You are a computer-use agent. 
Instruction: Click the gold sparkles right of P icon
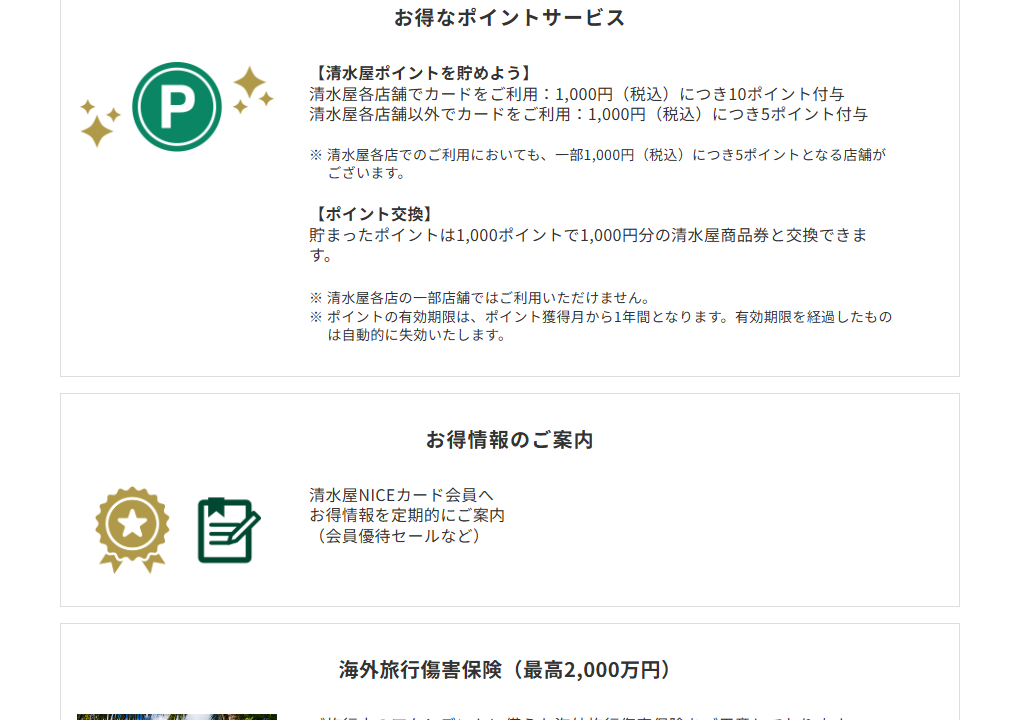[x=253, y=90]
